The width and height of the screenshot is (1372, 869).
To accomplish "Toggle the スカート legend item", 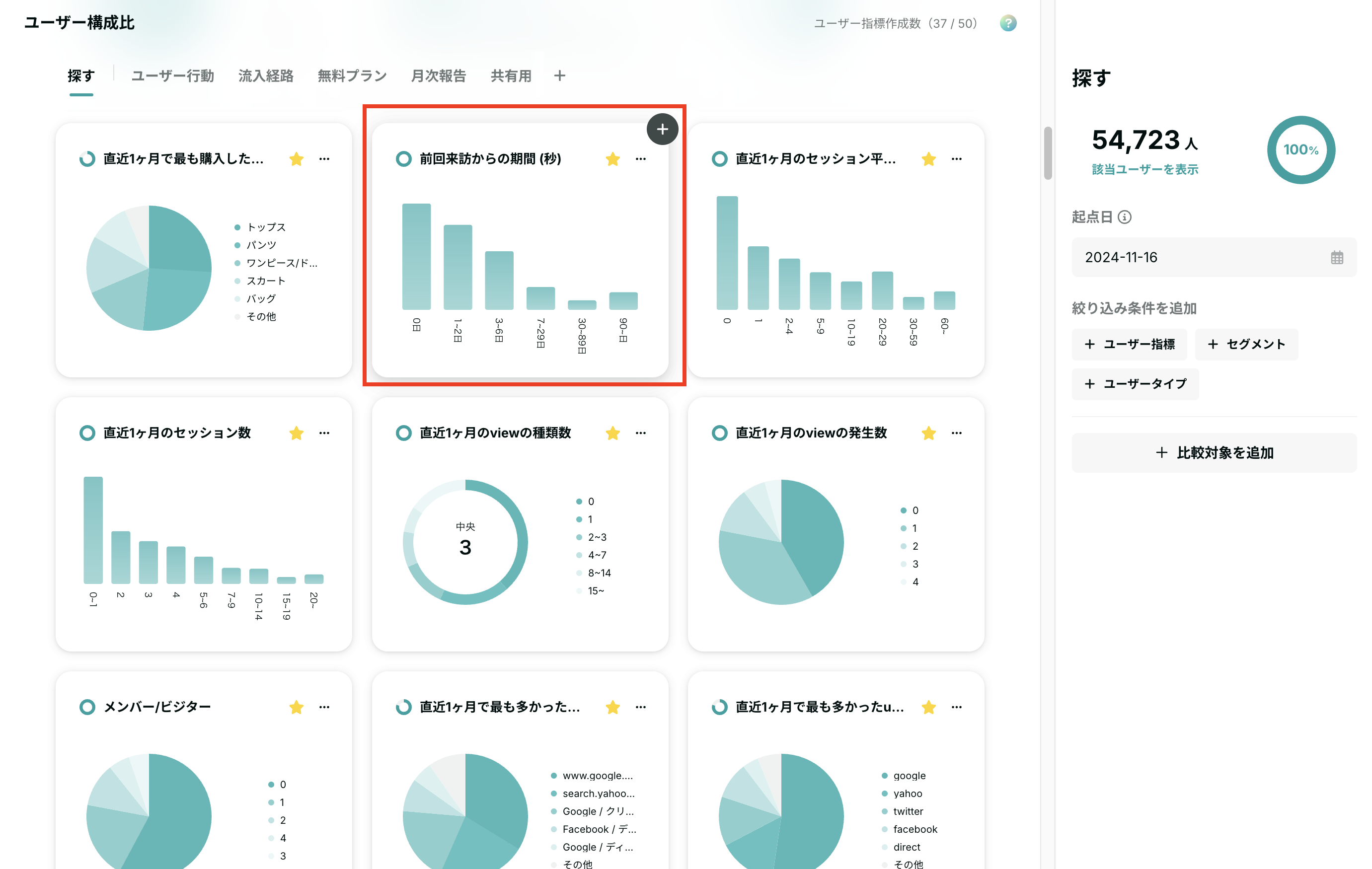I will coord(260,281).
